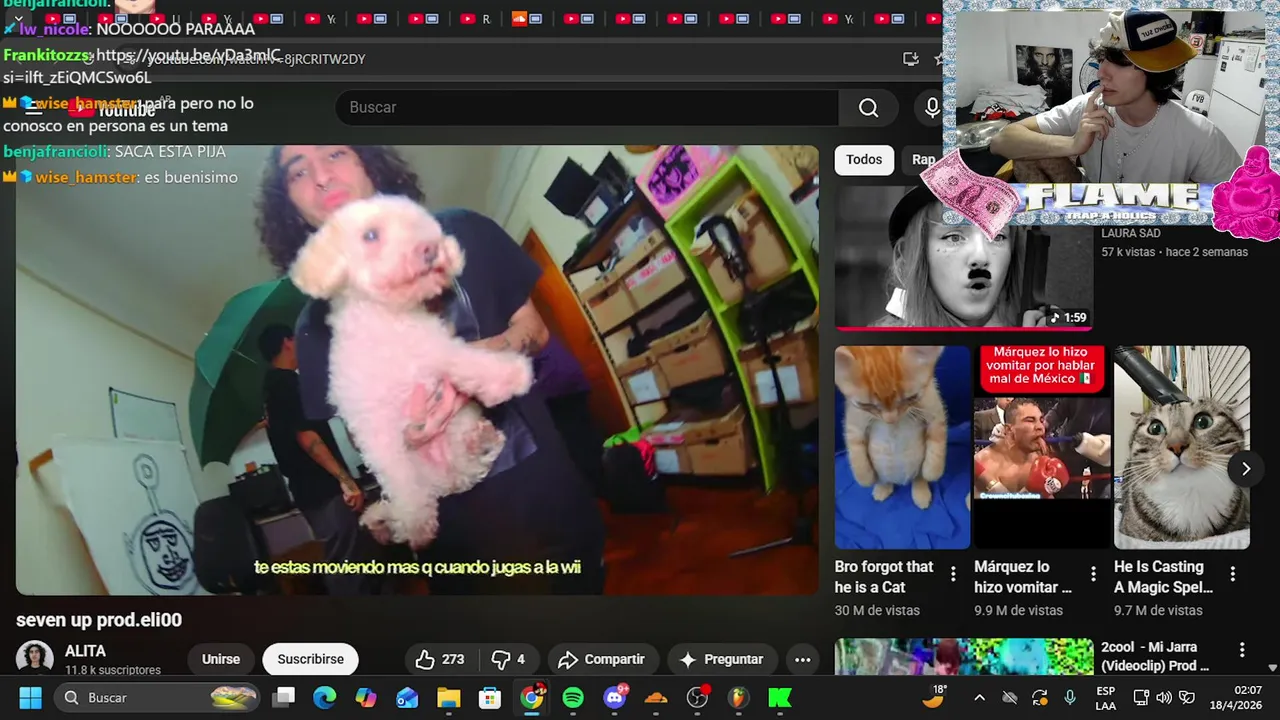This screenshot has height=720, width=1280.
Task: Like the video with 273 likes
Action: pos(440,659)
